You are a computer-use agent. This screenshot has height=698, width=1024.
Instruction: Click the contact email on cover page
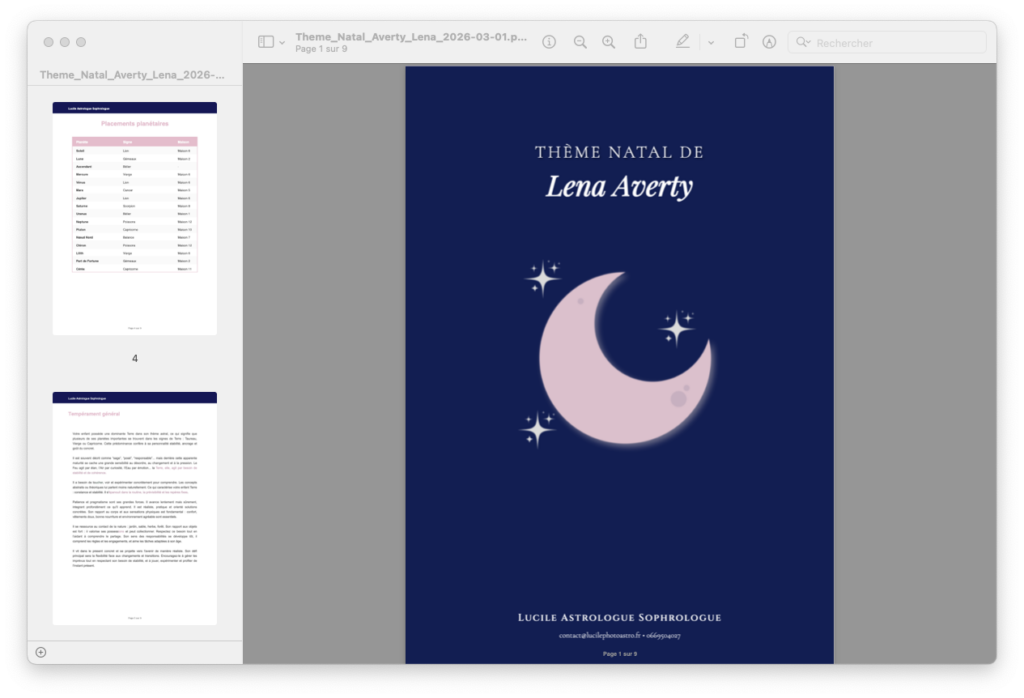click(x=599, y=635)
